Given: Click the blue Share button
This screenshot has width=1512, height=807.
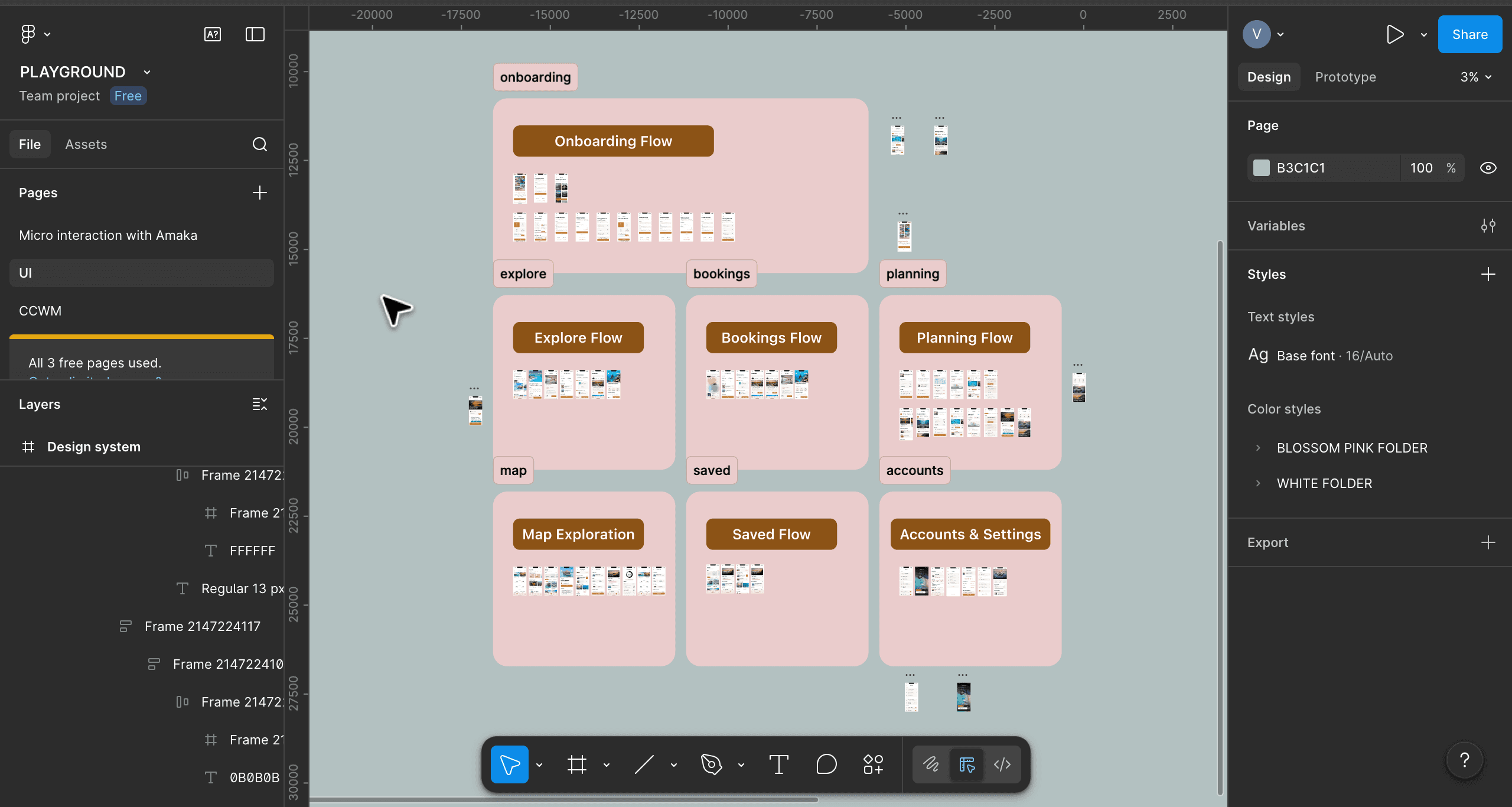Looking at the screenshot, I should (1469, 34).
